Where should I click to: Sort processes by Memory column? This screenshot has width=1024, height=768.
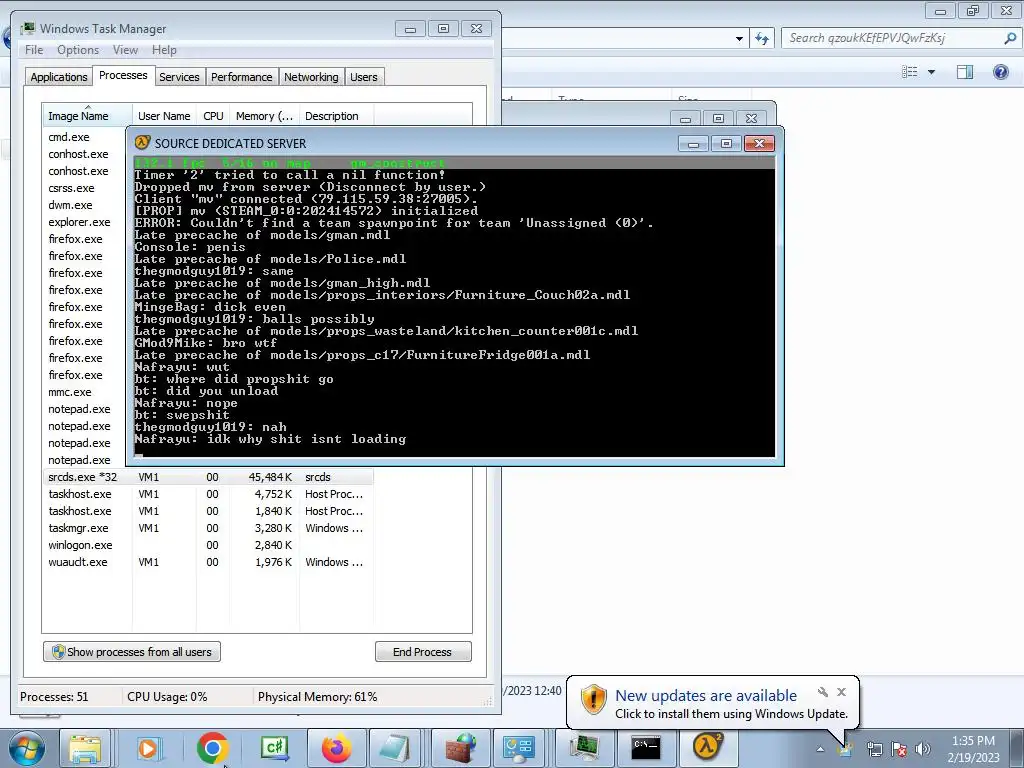point(264,116)
